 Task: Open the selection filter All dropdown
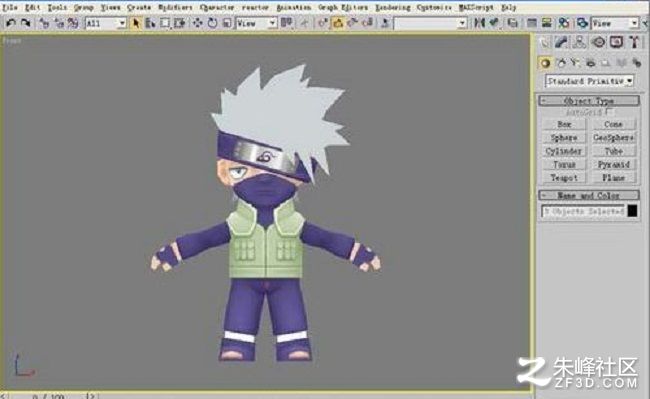[106, 23]
